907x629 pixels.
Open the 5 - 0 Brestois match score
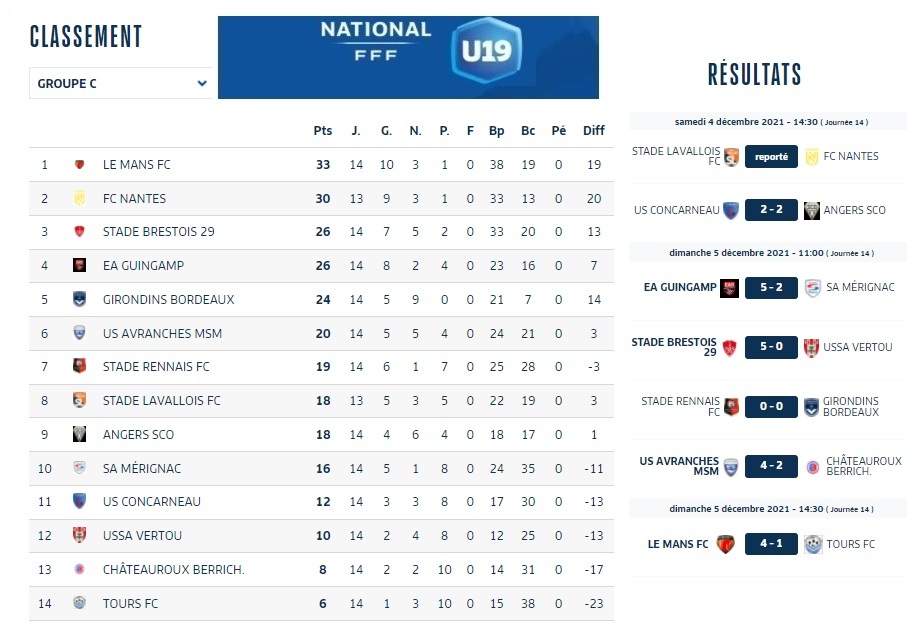[771, 347]
